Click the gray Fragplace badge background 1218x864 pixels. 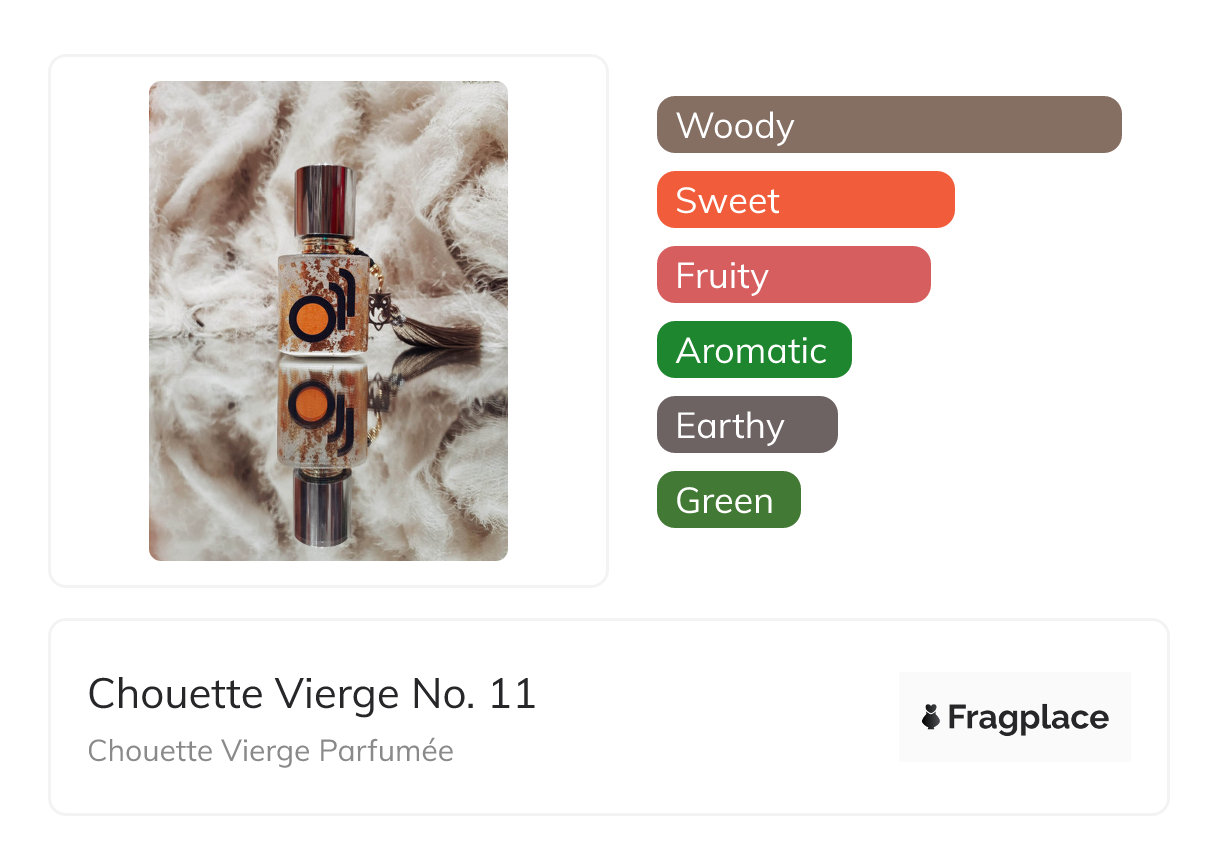coord(1015,717)
